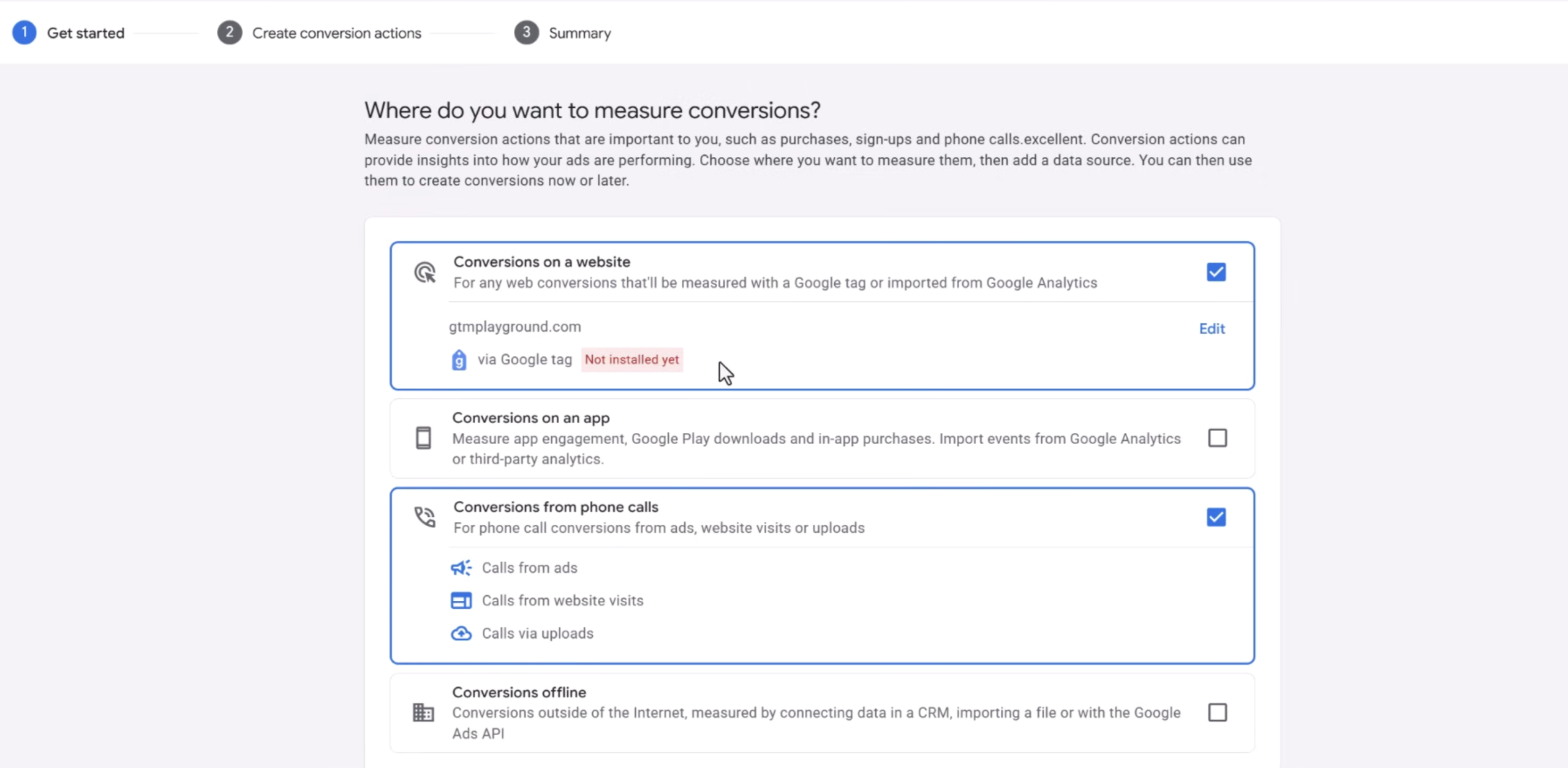Click the Conversions offline title

pos(519,692)
